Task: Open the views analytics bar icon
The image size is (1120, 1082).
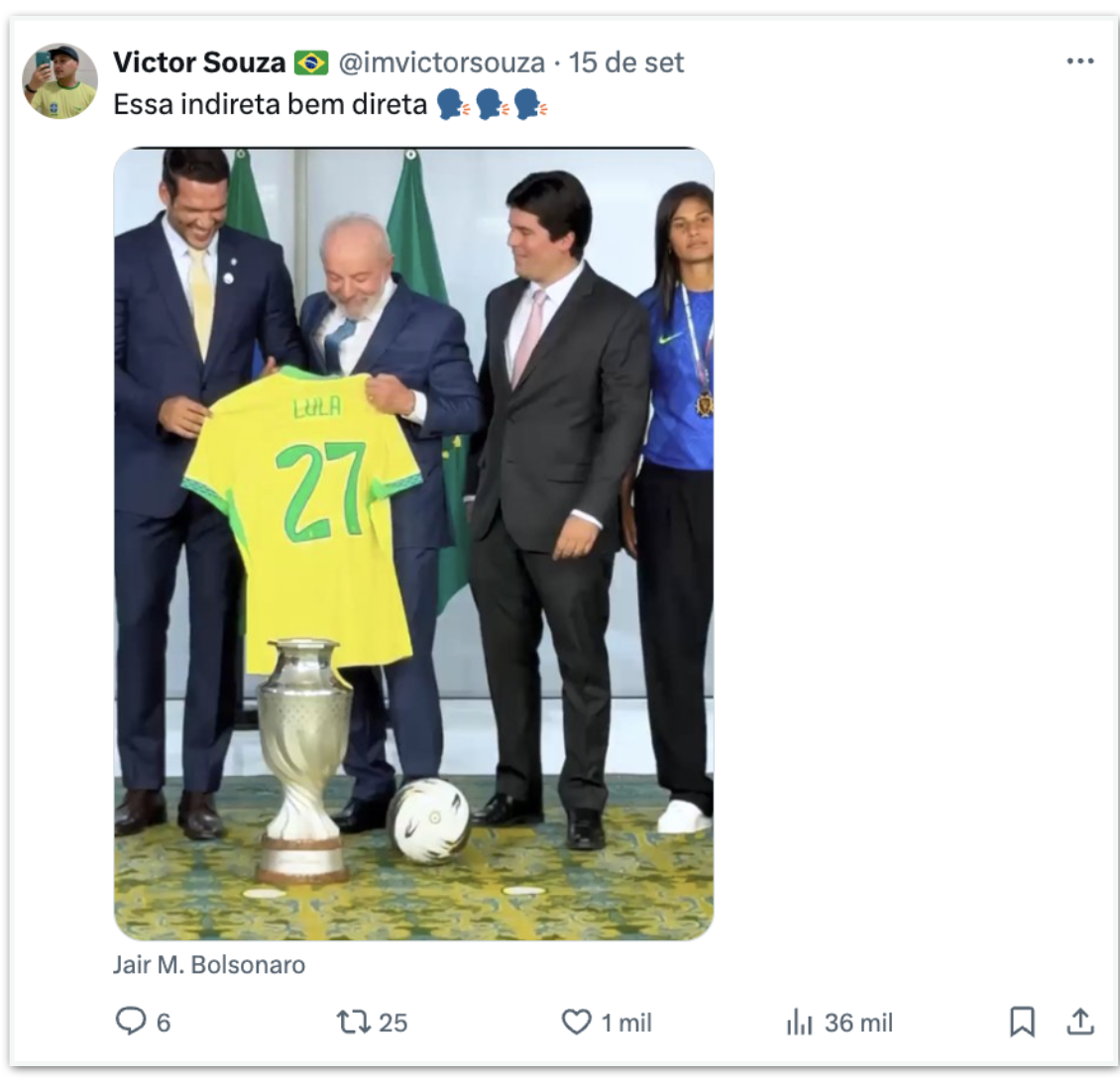Action: [x=799, y=1022]
